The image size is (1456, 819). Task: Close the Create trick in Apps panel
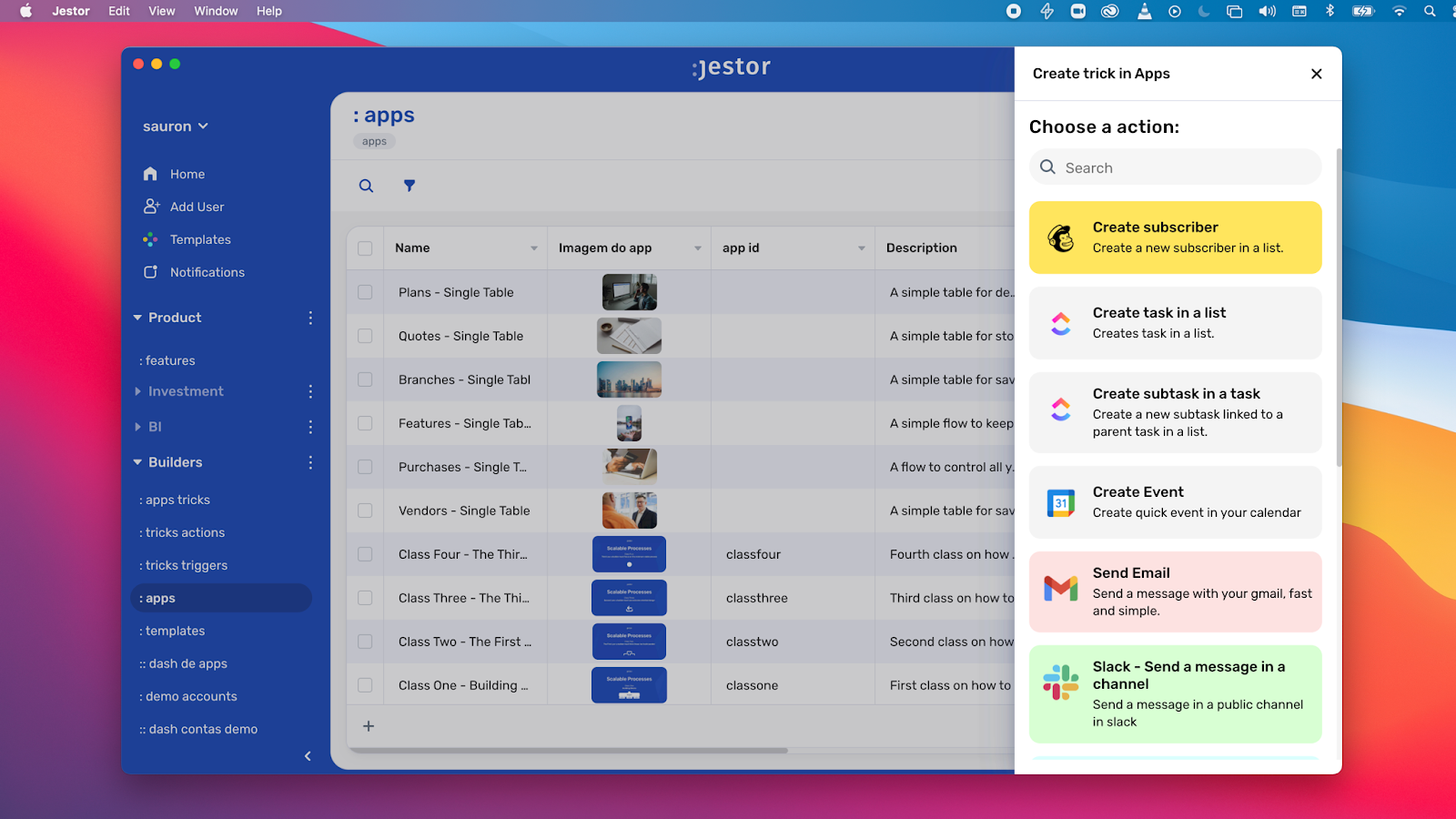tap(1316, 74)
